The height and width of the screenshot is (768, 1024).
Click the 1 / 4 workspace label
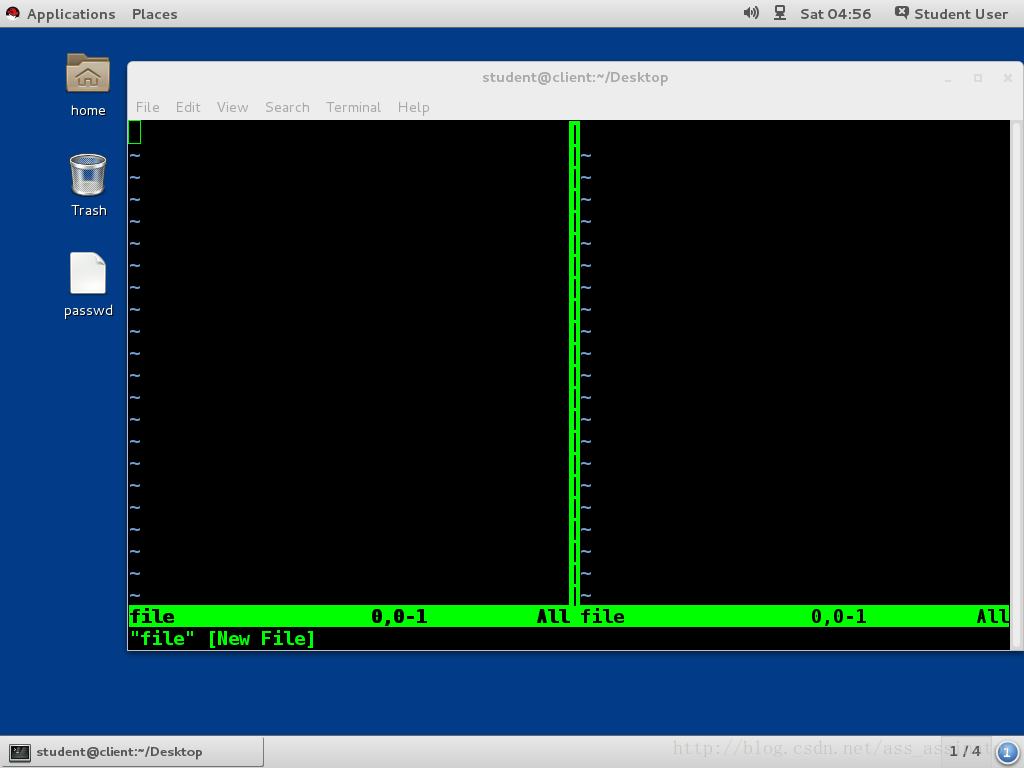pos(965,751)
